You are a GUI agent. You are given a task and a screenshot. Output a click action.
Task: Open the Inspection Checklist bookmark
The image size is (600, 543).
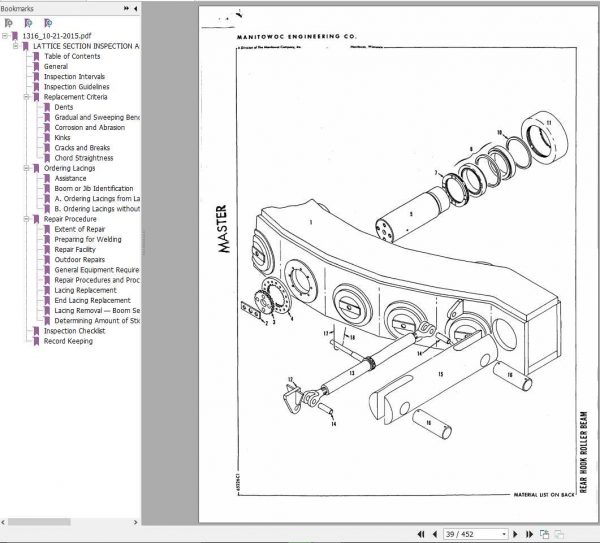(x=74, y=331)
